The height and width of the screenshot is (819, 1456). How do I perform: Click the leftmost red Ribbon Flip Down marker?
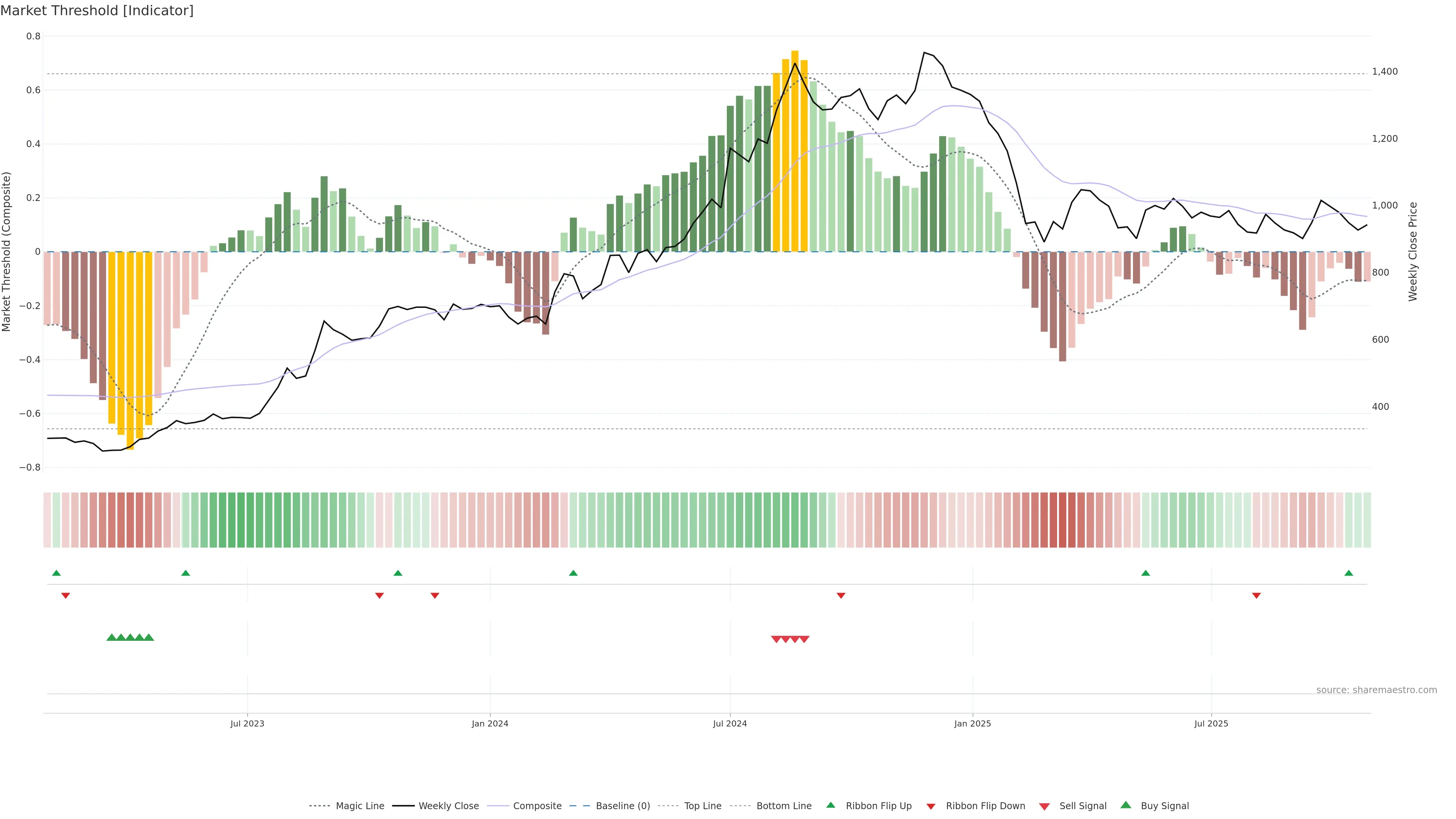tap(66, 595)
